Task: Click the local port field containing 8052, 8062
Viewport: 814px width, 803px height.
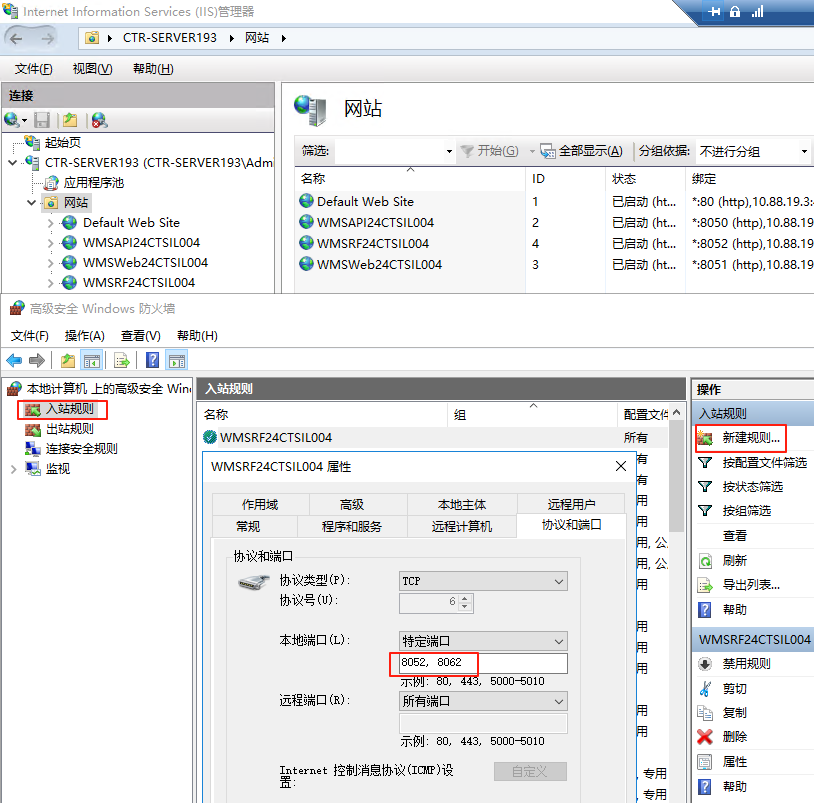Action: coord(482,663)
